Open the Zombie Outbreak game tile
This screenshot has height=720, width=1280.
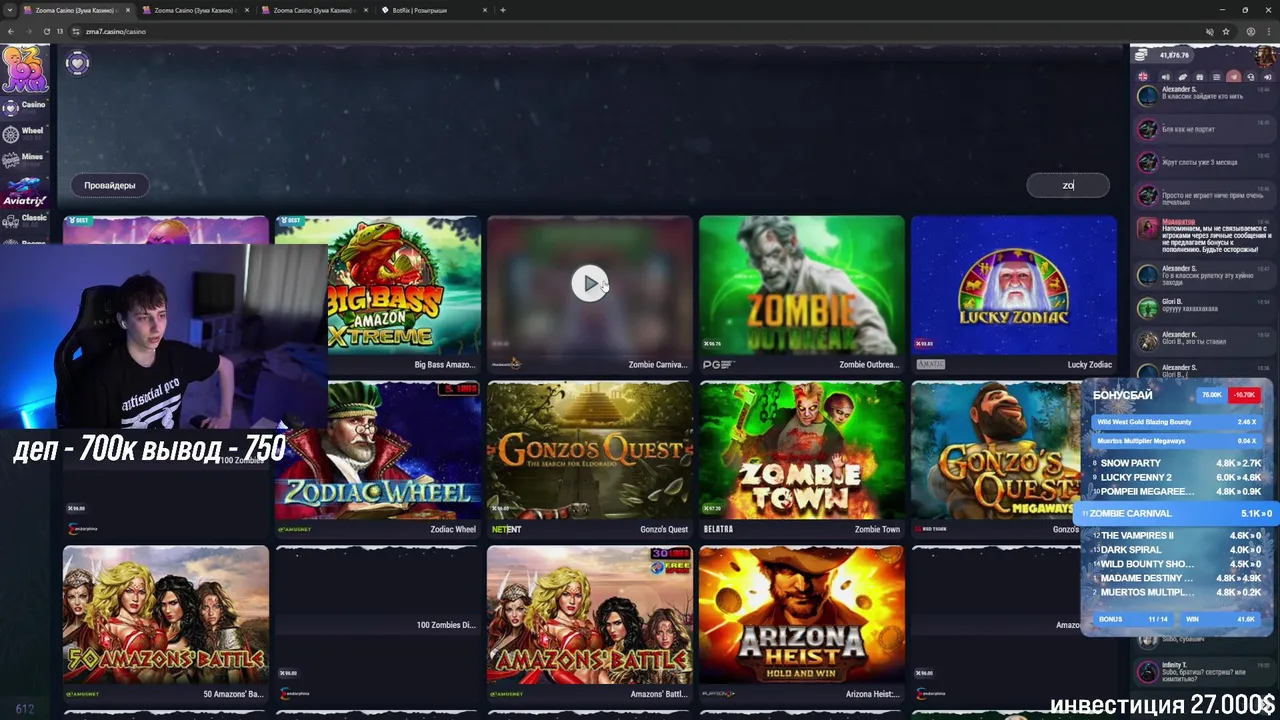click(x=802, y=294)
